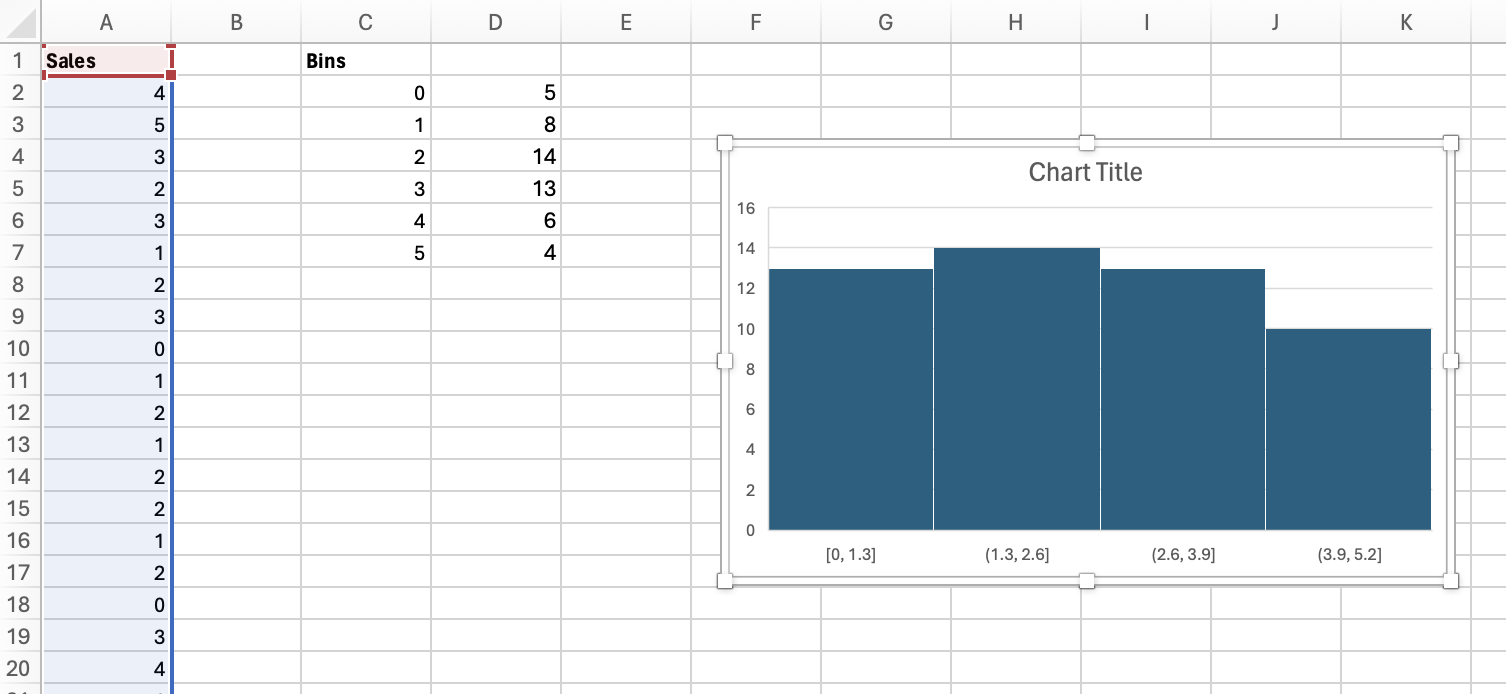Click the chart's top-middle resize handle
1506x694 pixels.
(x=1087, y=143)
